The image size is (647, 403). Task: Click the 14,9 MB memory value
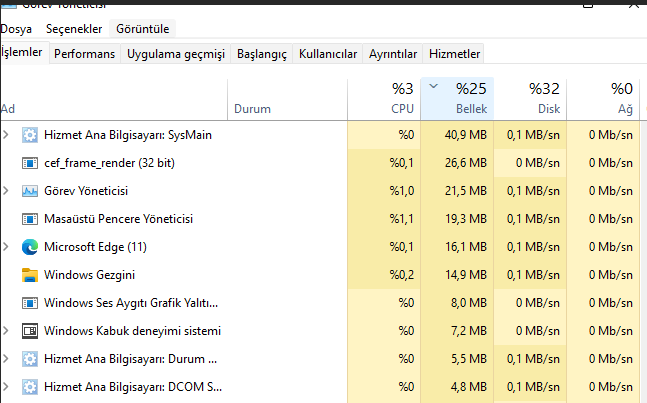tap(466, 275)
